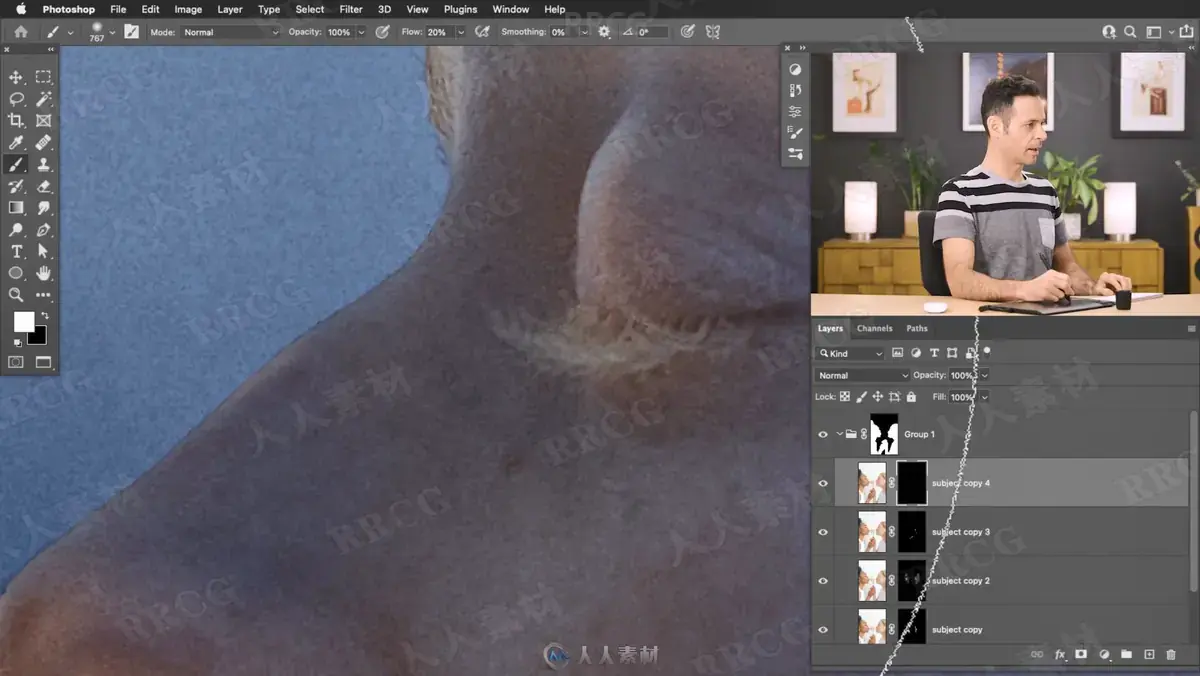
Task: Select the Clone Stamp tool
Action: click(x=43, y=164)
